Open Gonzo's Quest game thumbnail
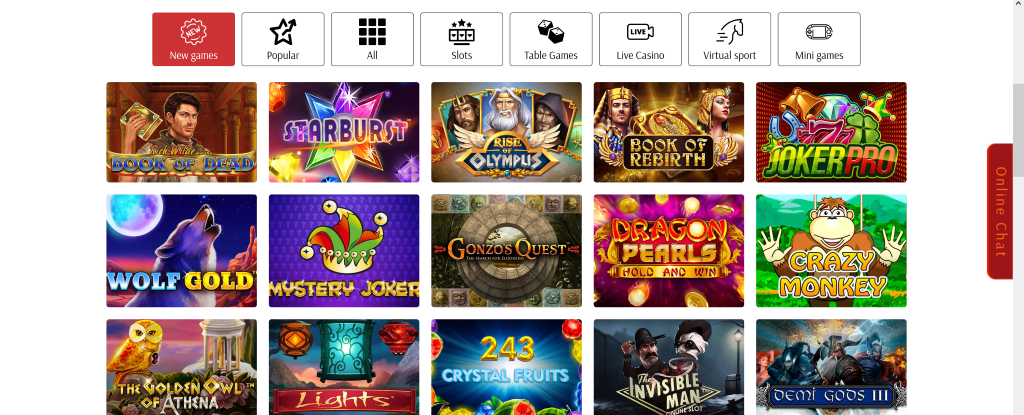 pyautogui.click(x=506, y=250)
